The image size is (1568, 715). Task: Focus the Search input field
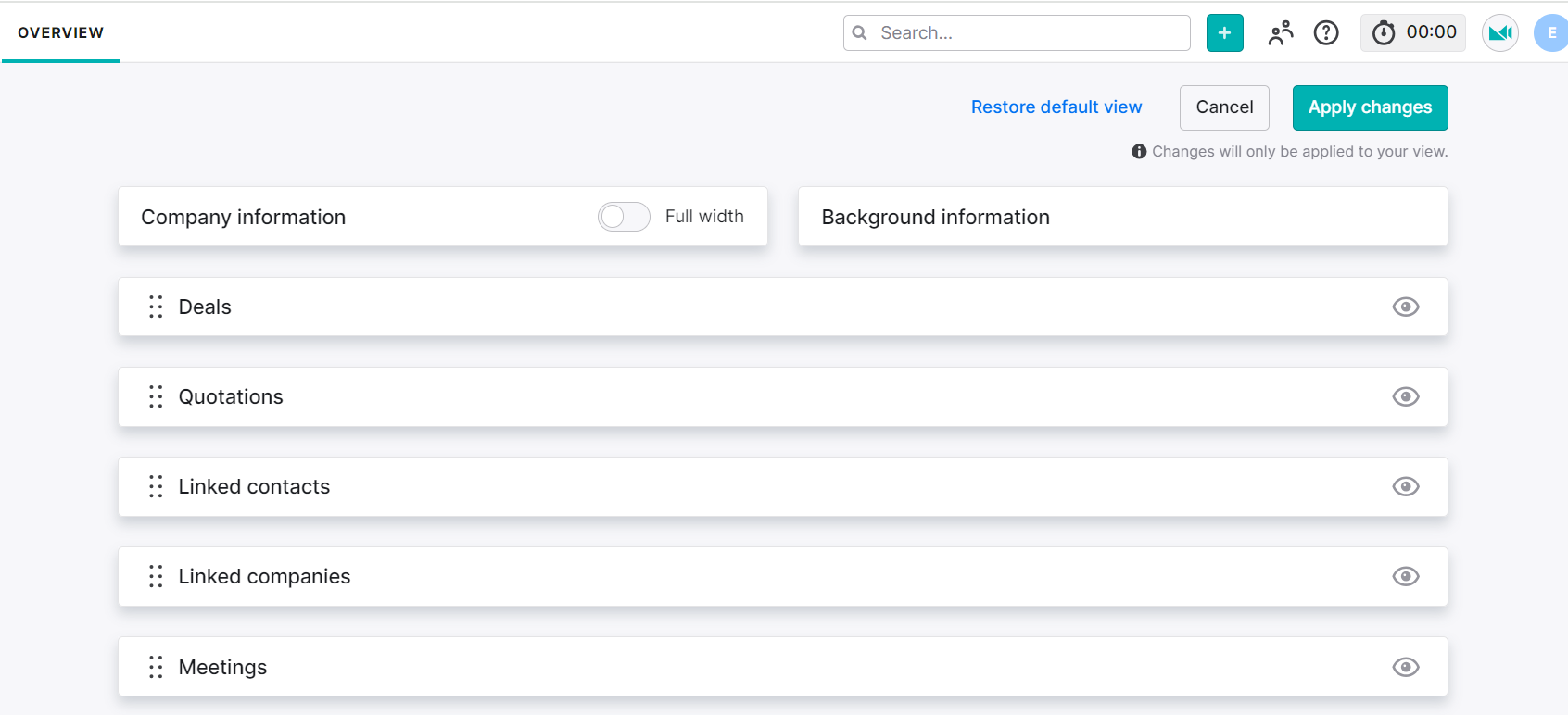click(x=1017, y=33)
